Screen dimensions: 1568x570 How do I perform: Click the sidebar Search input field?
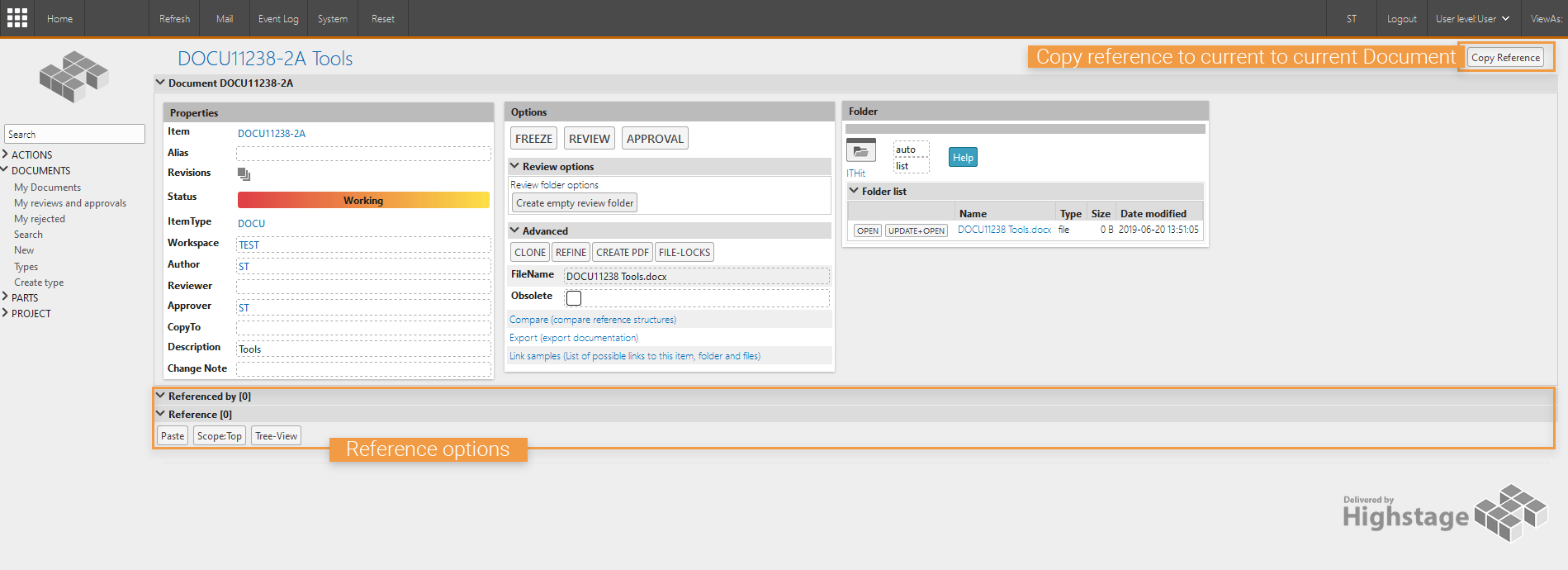coord(74,134)
